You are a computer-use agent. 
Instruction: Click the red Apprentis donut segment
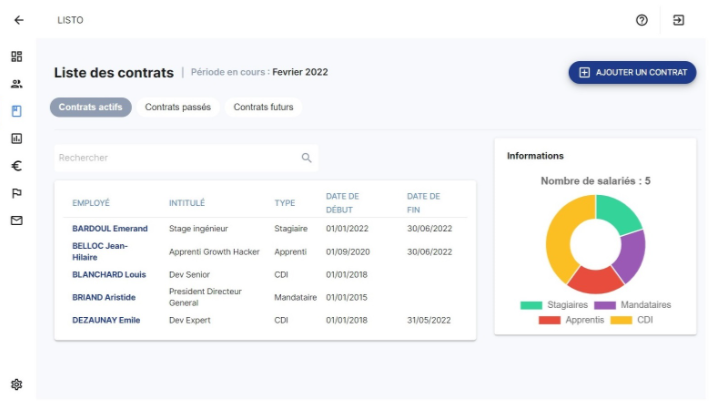click(x=595, y=282)
